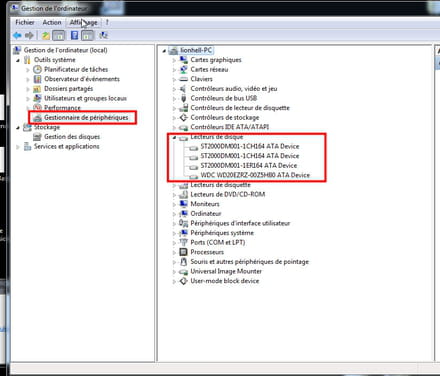Expand the Cartes graphiques node

(174, 60)
